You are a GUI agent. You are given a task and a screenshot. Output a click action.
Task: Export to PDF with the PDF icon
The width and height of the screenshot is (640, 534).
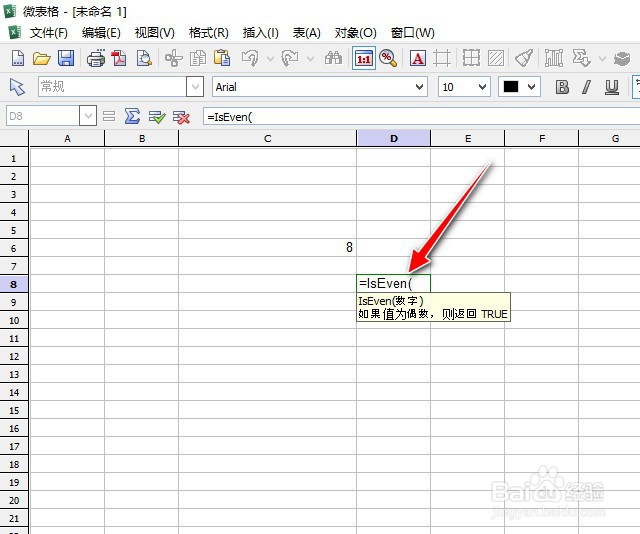click(x=119, y=58)
